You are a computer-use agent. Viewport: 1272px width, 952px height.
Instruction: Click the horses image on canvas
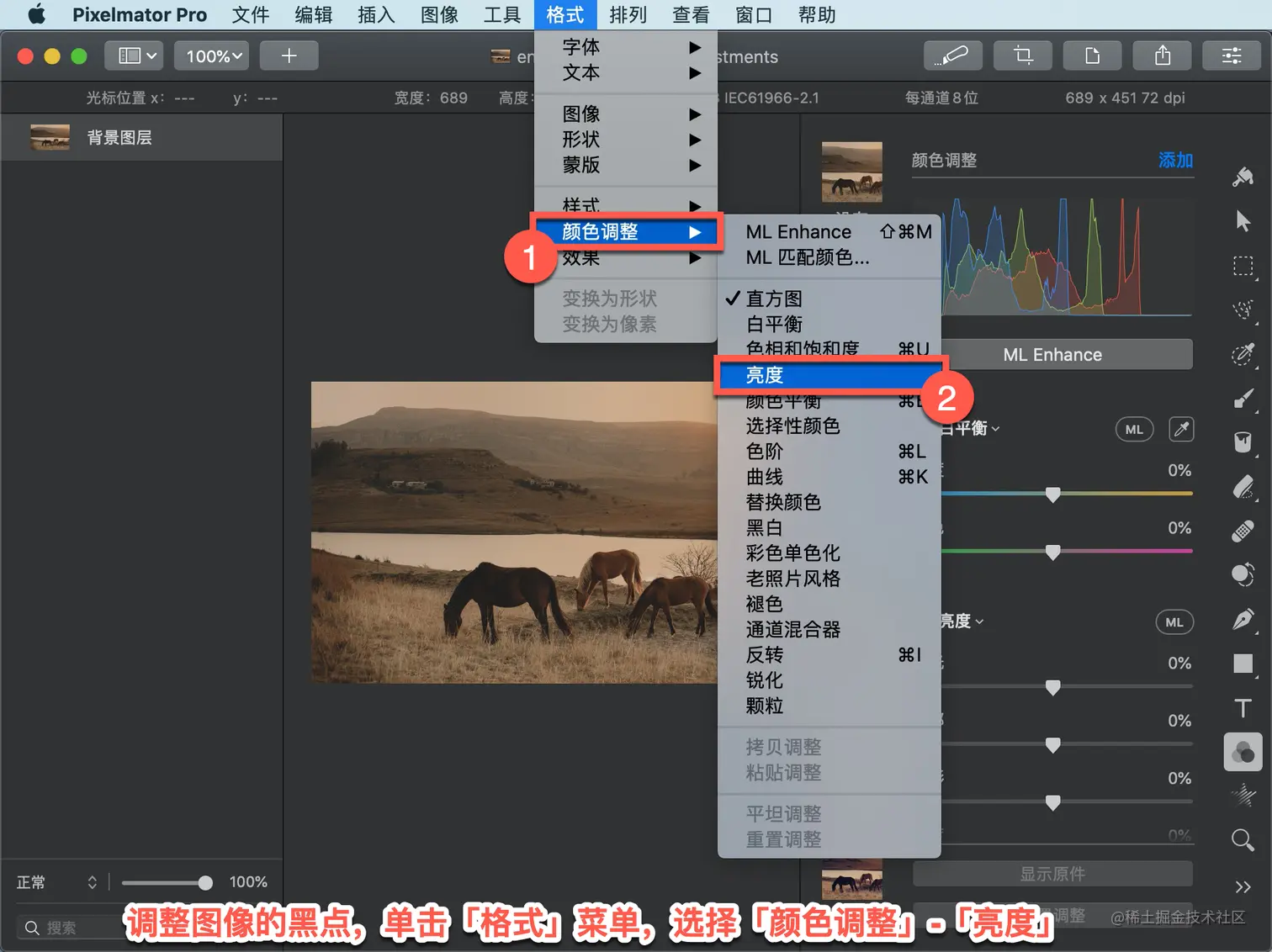click(x=514, y=532)
